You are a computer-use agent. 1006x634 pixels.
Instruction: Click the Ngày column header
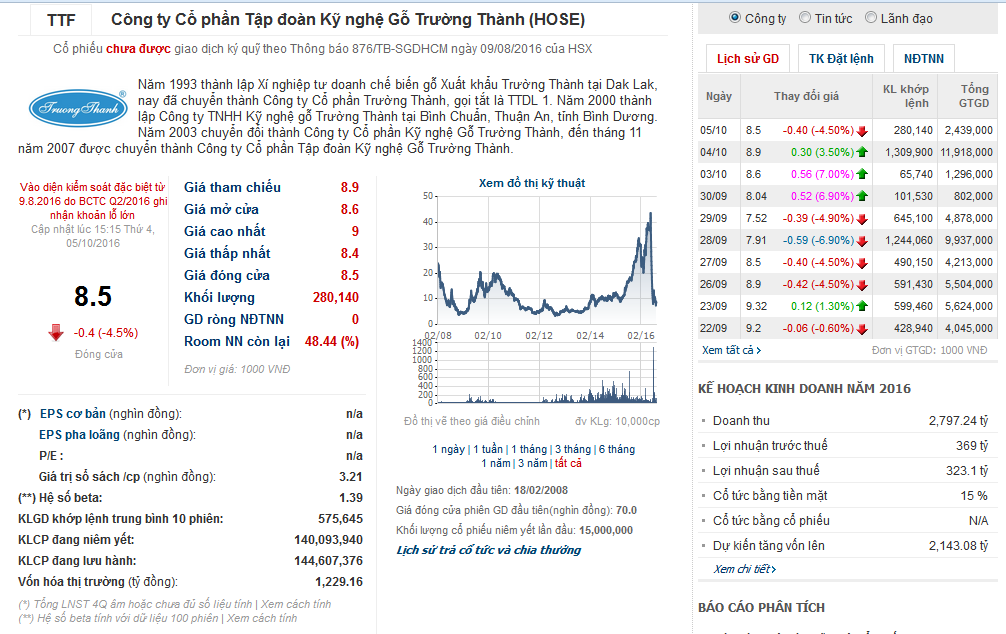tap(719, 96)
